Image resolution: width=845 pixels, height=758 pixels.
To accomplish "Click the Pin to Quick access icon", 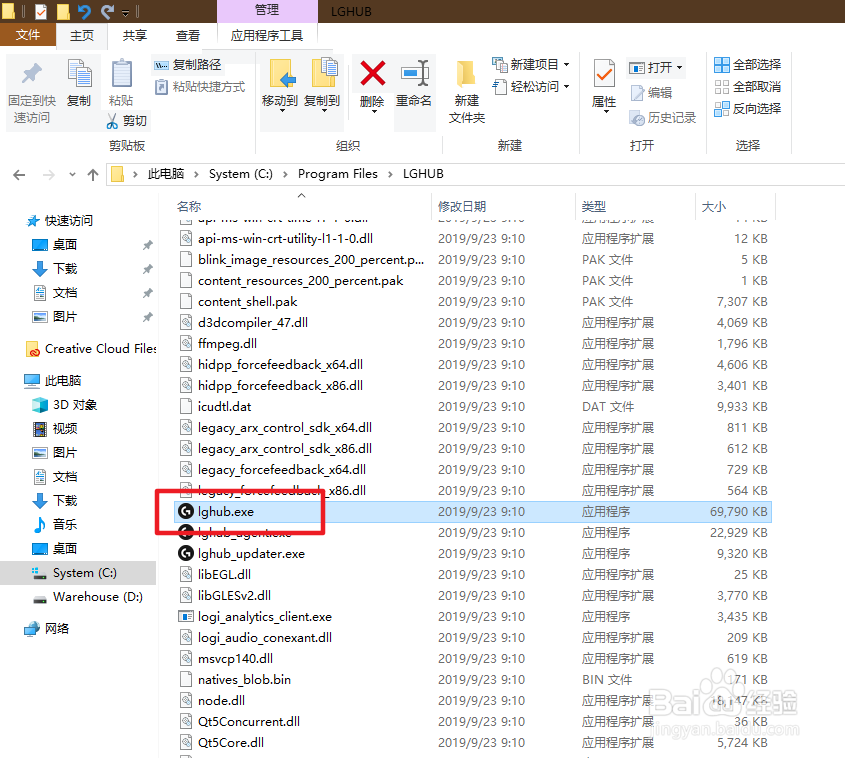I will pos(32,74).
